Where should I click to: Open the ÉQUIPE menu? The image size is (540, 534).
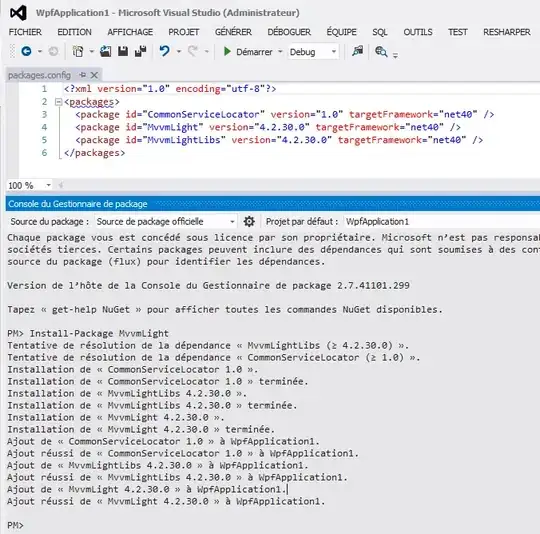click(341, 32)
